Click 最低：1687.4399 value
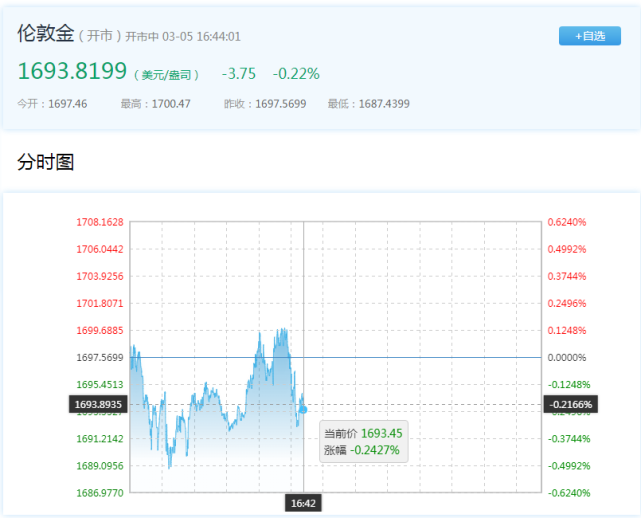 (x=368, y=104)
